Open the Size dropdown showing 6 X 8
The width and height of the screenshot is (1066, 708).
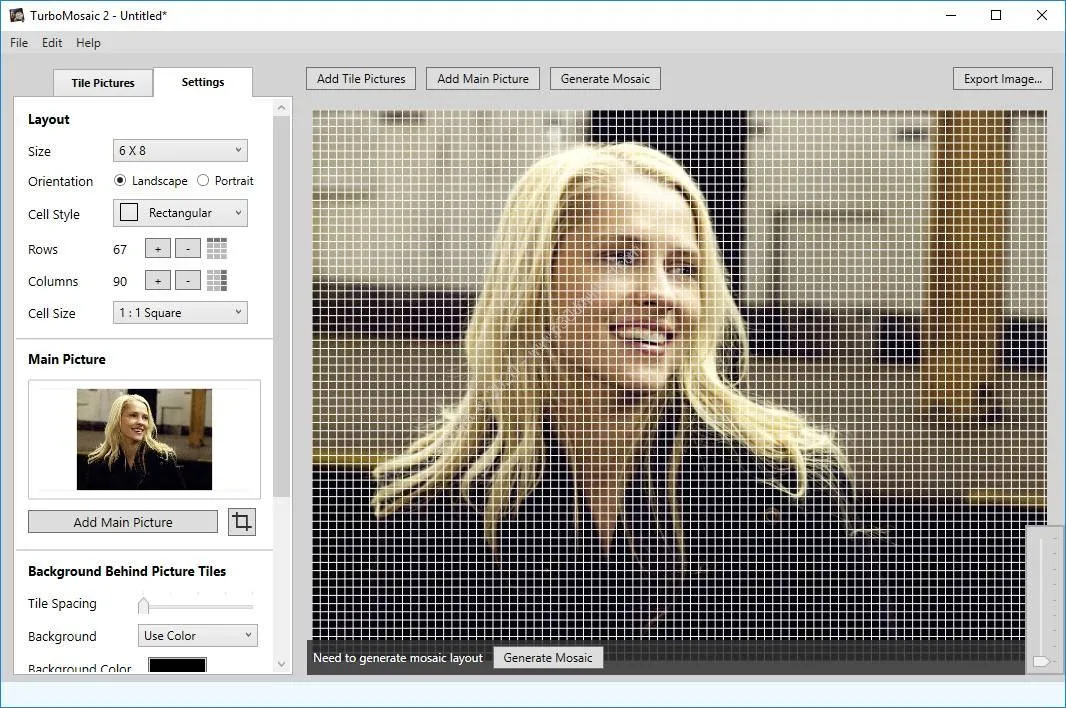(x=180, y=150)
